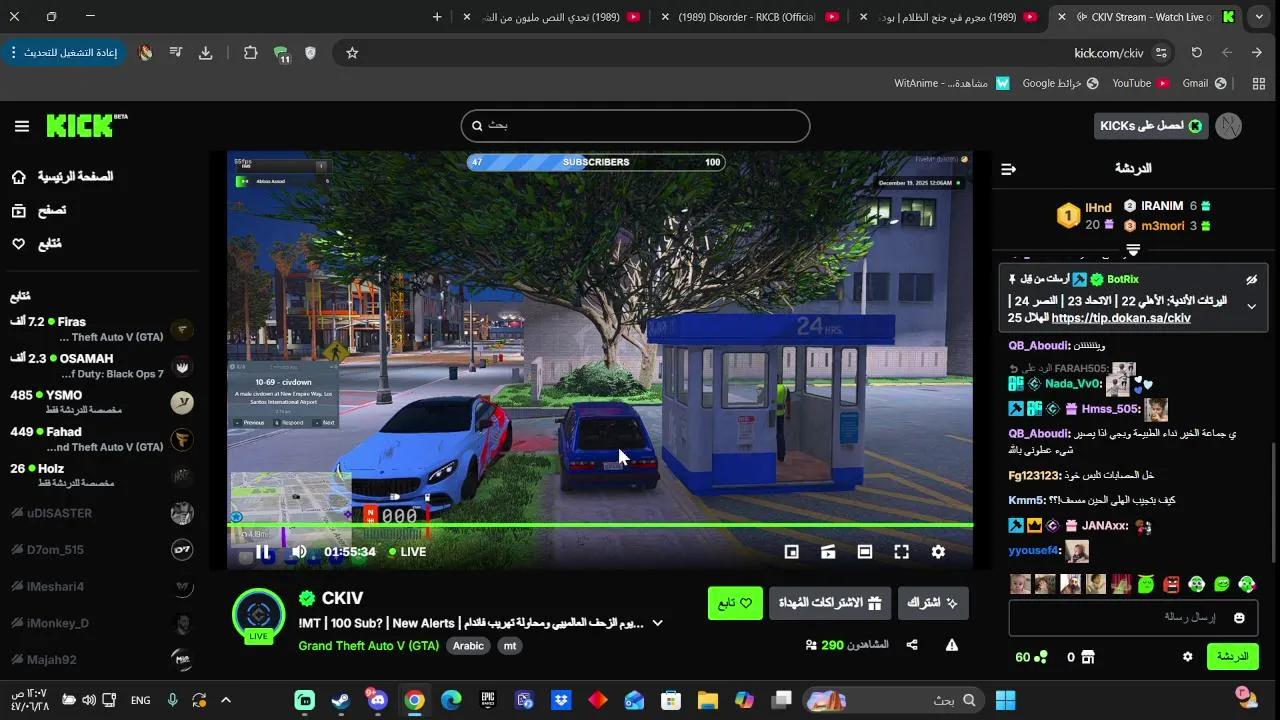1280x720 pixels.
Task: Expand the chat leaderboard handle
Action: (x=1133, y=249)
